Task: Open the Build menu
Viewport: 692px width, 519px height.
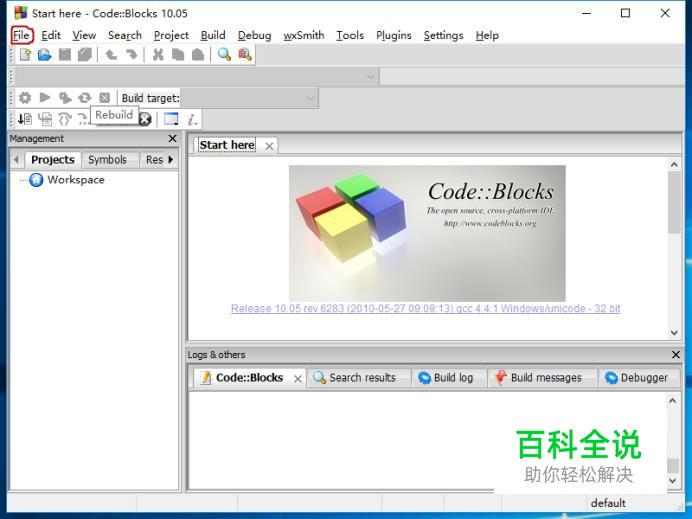Action: tap(213, 35)
